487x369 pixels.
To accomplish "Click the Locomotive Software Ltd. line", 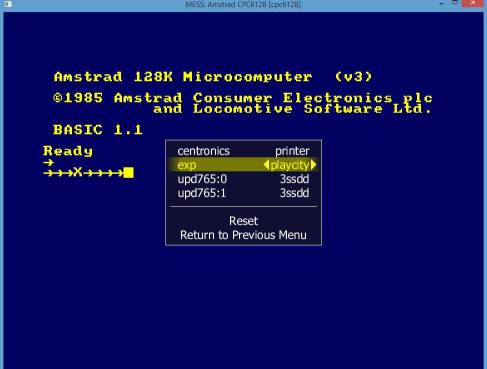I will (292, 109).
